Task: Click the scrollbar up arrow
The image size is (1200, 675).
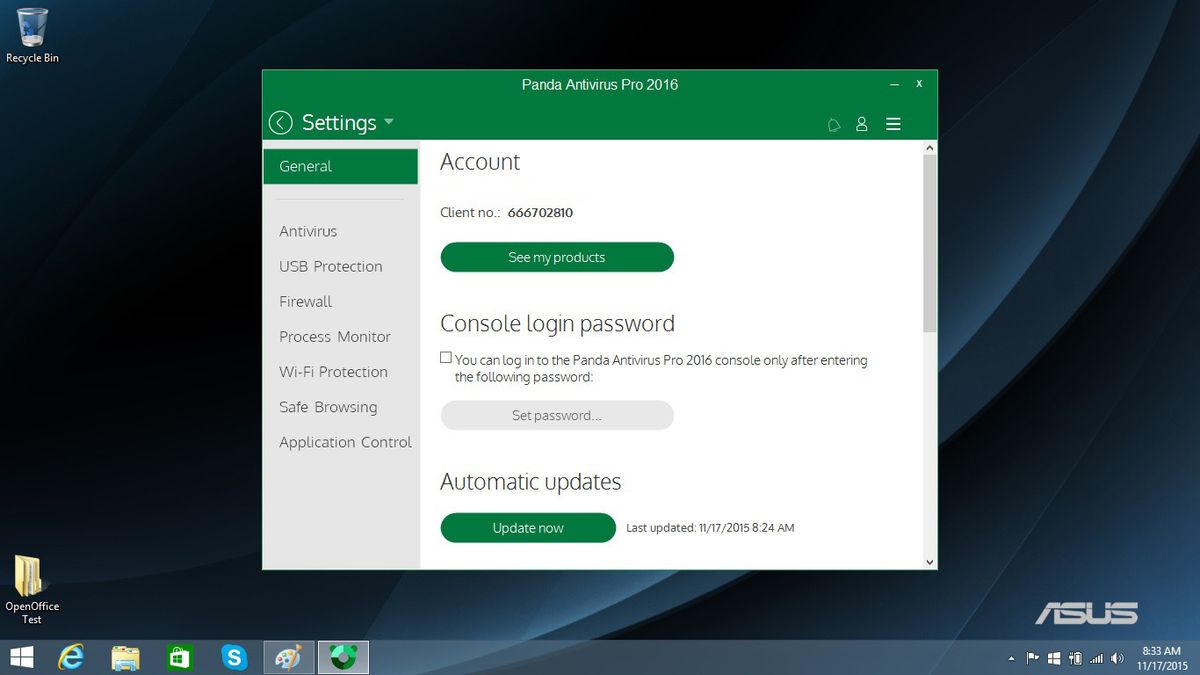Action: (x=930, y=147)
